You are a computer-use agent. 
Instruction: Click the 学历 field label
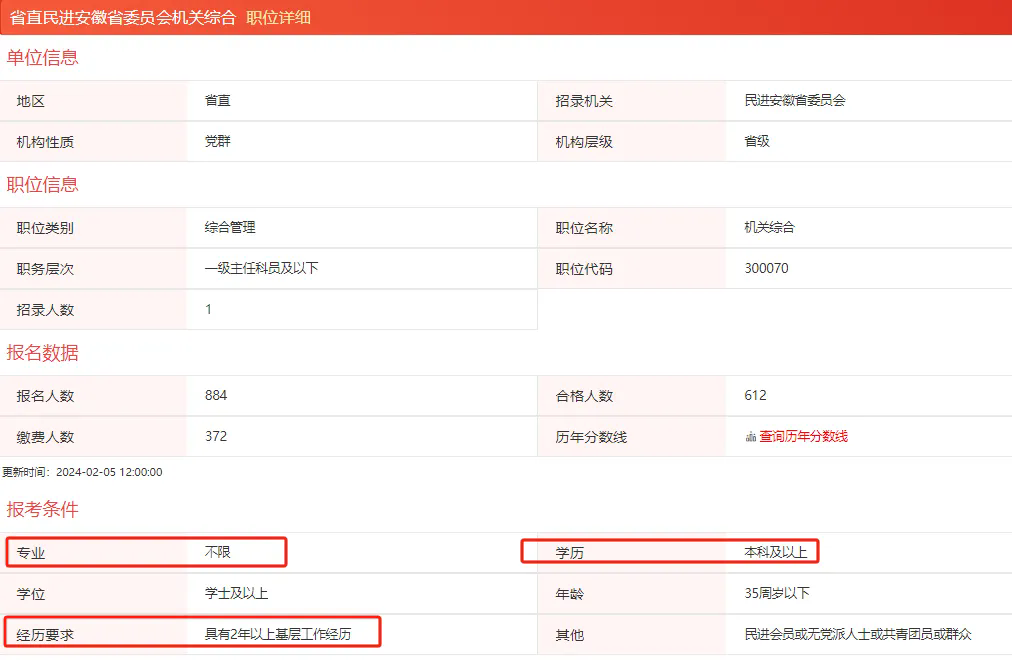[570, 554]
